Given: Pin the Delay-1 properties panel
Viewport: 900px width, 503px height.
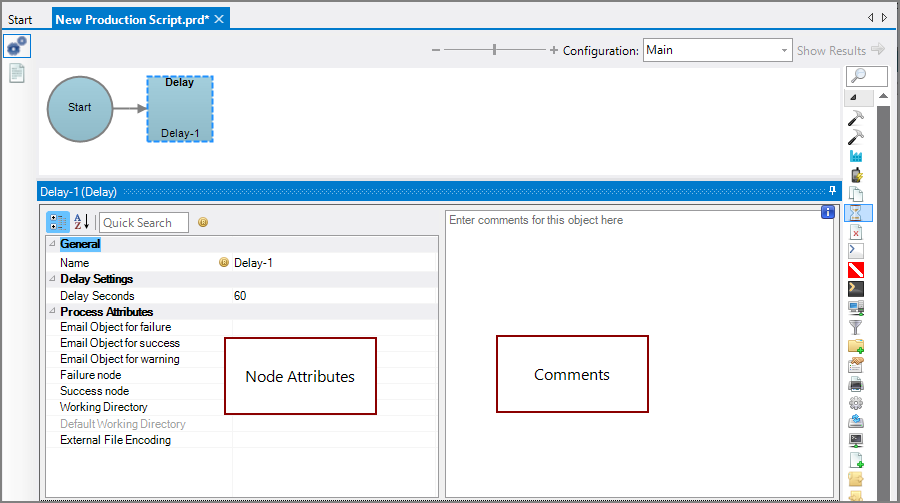Looking at the screenshot, I should pyautogui.click(x=832, y=191).
